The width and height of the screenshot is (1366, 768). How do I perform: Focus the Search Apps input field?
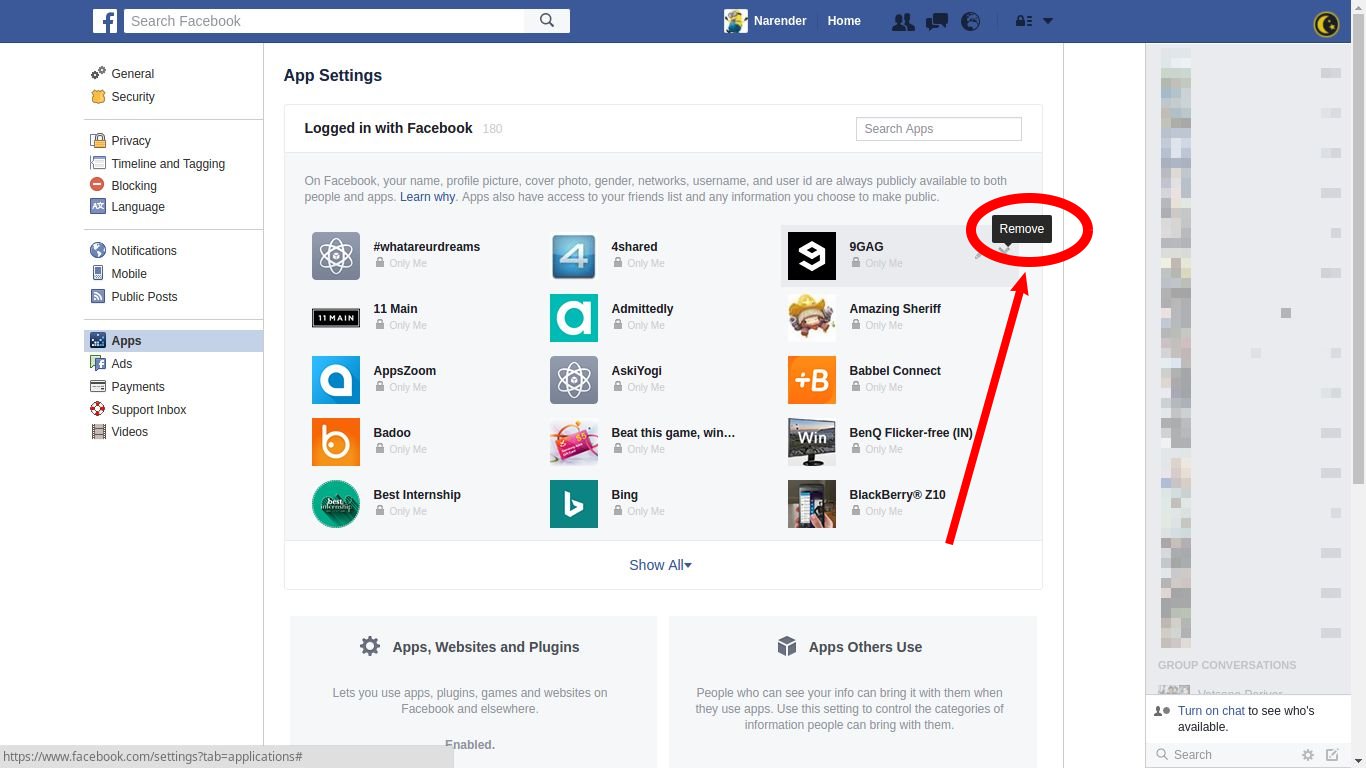938,129
